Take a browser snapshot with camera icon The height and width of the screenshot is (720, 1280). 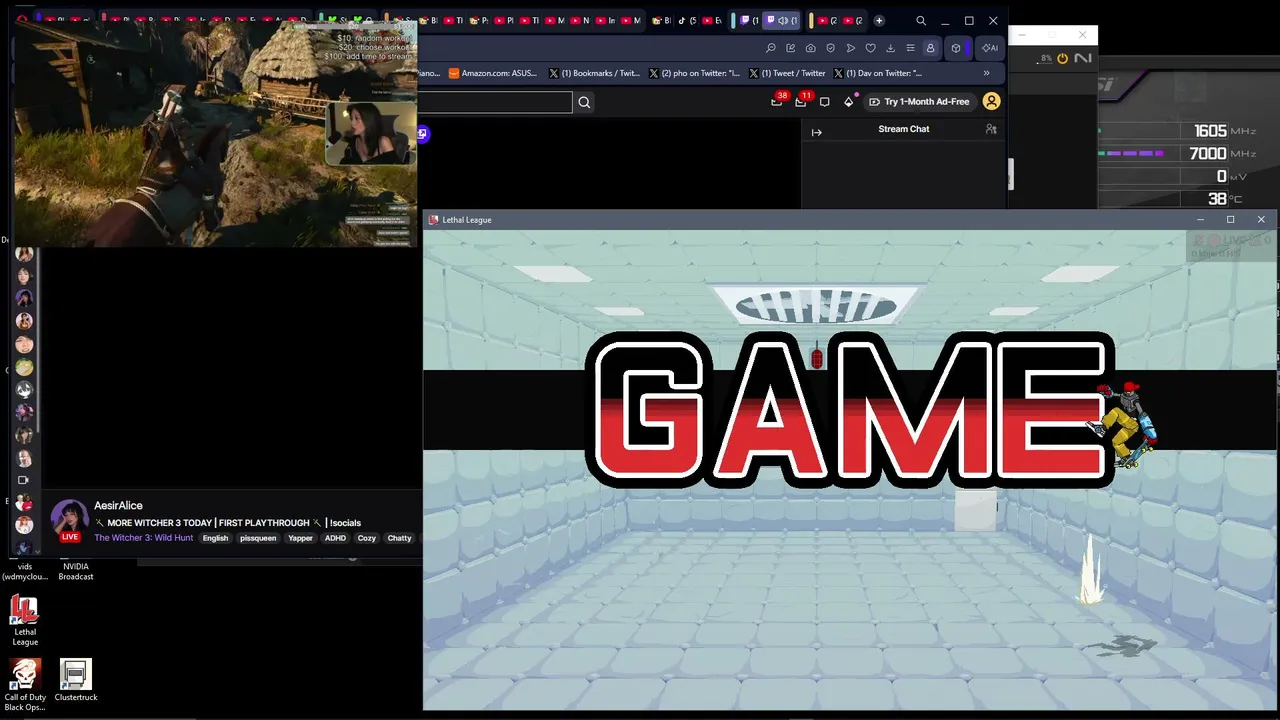pyautogui.click(x=811, y=48)
